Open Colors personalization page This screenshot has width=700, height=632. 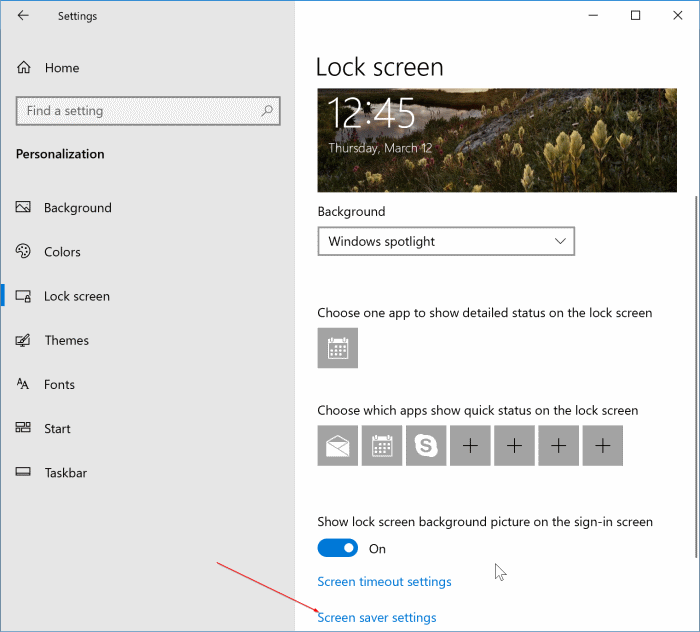click(62, 252)
